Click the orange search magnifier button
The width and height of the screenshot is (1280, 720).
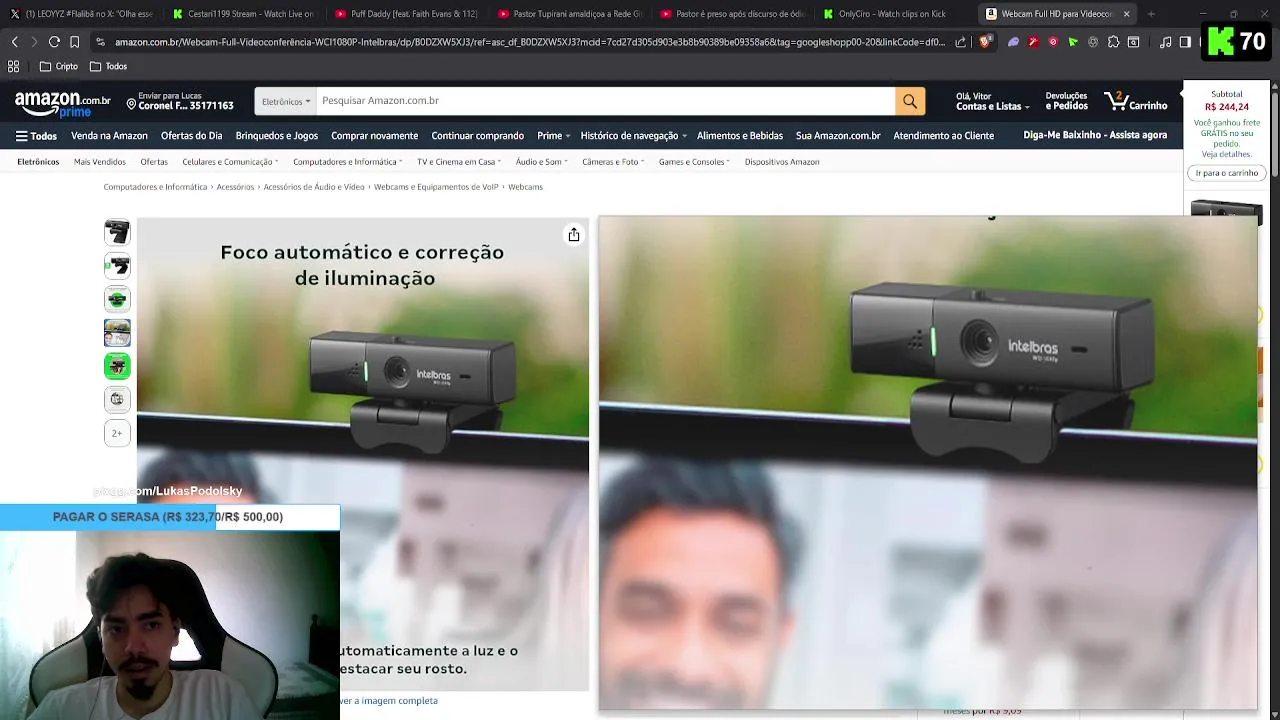(910, 101)
